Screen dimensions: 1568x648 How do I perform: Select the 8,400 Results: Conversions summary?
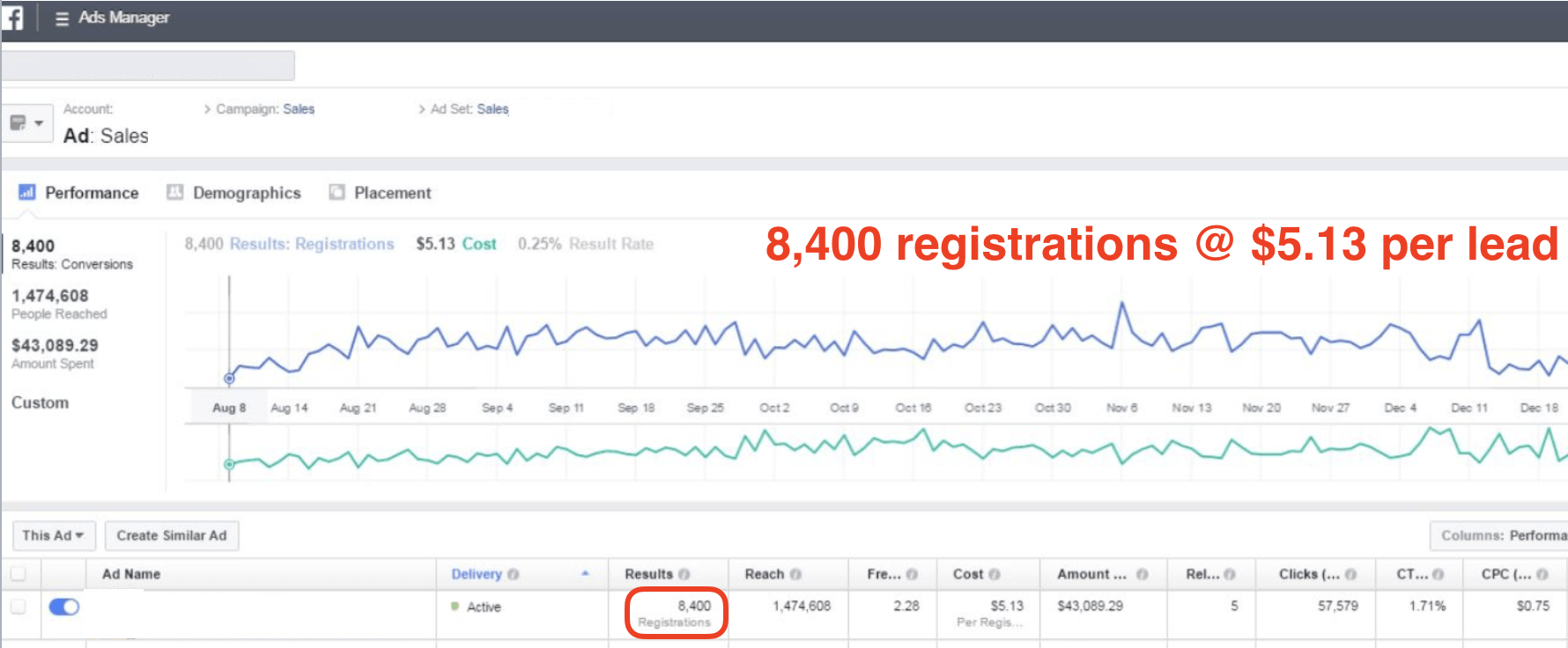(x=72, y=254)
